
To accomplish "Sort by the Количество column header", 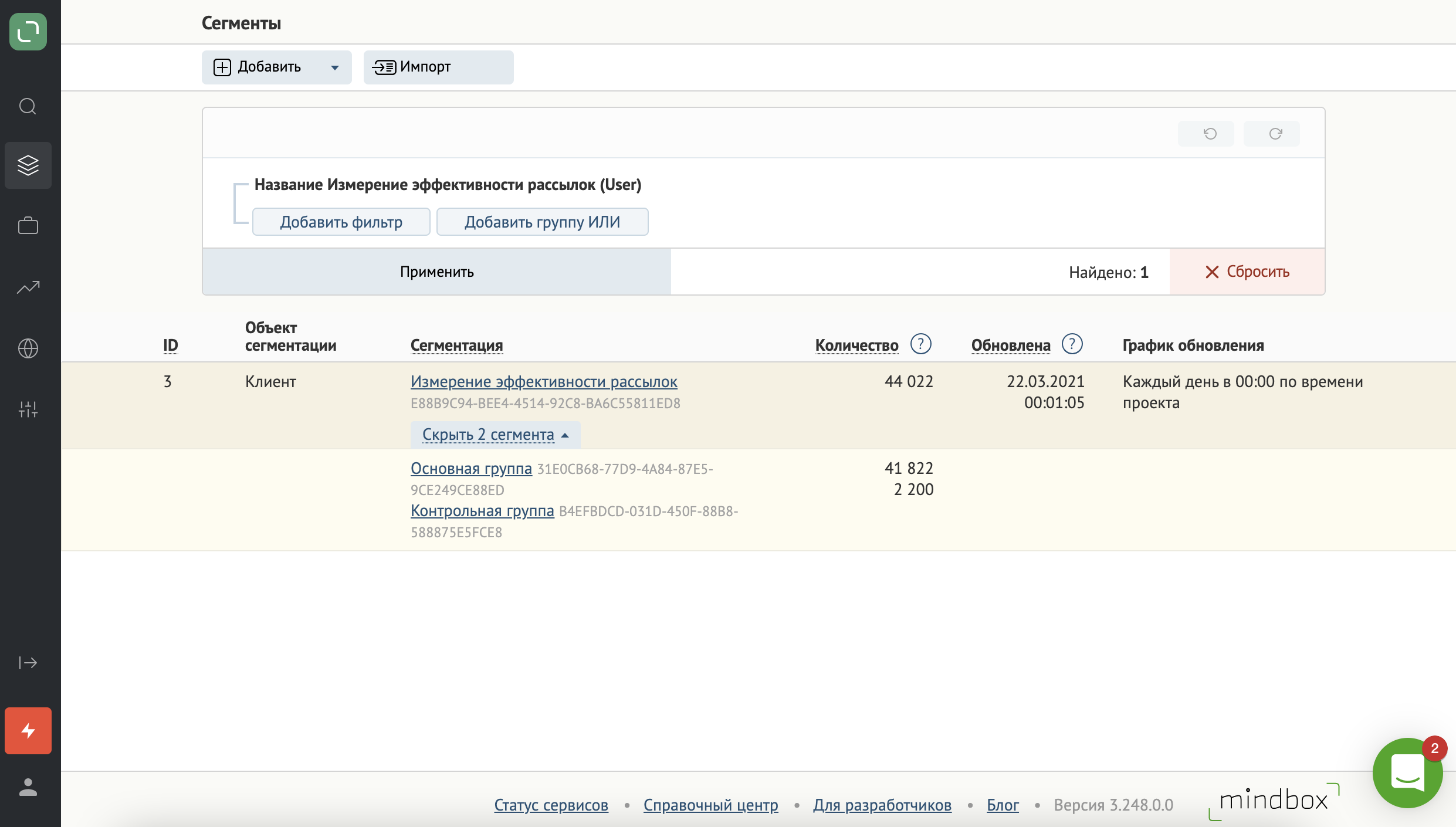I will pyautogui.click(x=856, y=345).
